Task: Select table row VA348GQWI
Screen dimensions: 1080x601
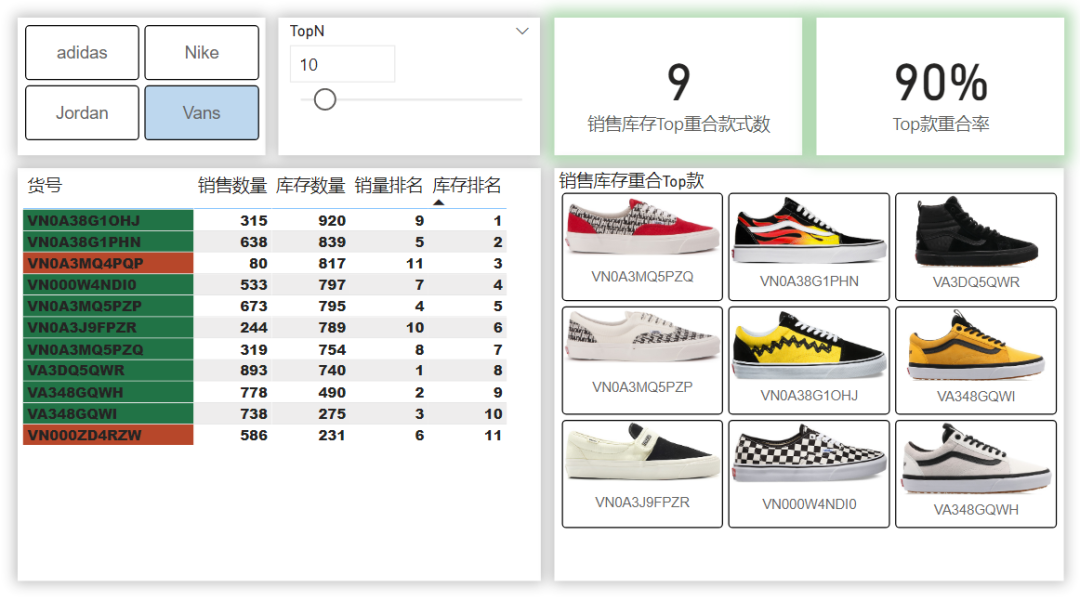Action: pyautogui.click(x=264, y=414)
